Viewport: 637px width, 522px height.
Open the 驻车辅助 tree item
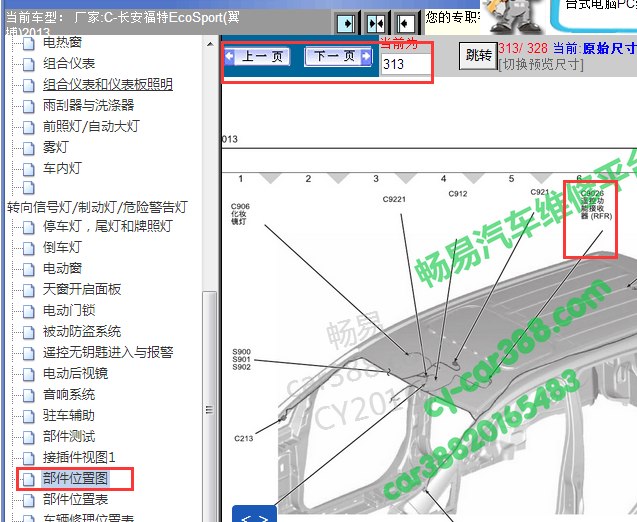(x=69, y=416)
